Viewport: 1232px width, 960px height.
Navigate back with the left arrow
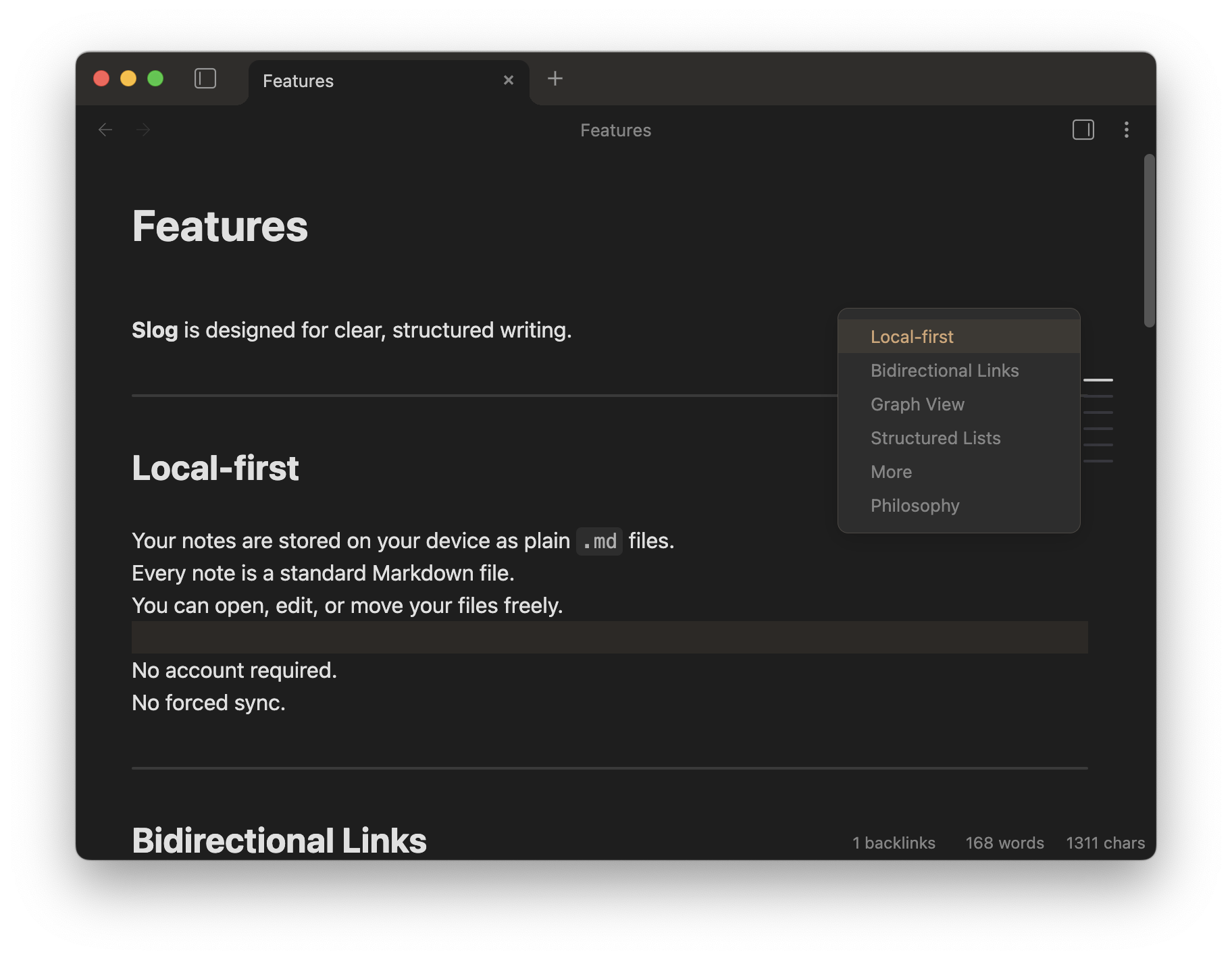105,130
